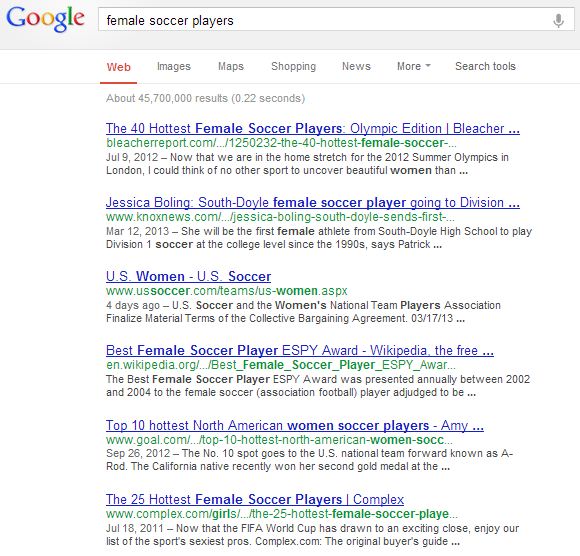Open Top 10 hottest North American women link

point(295,425)
